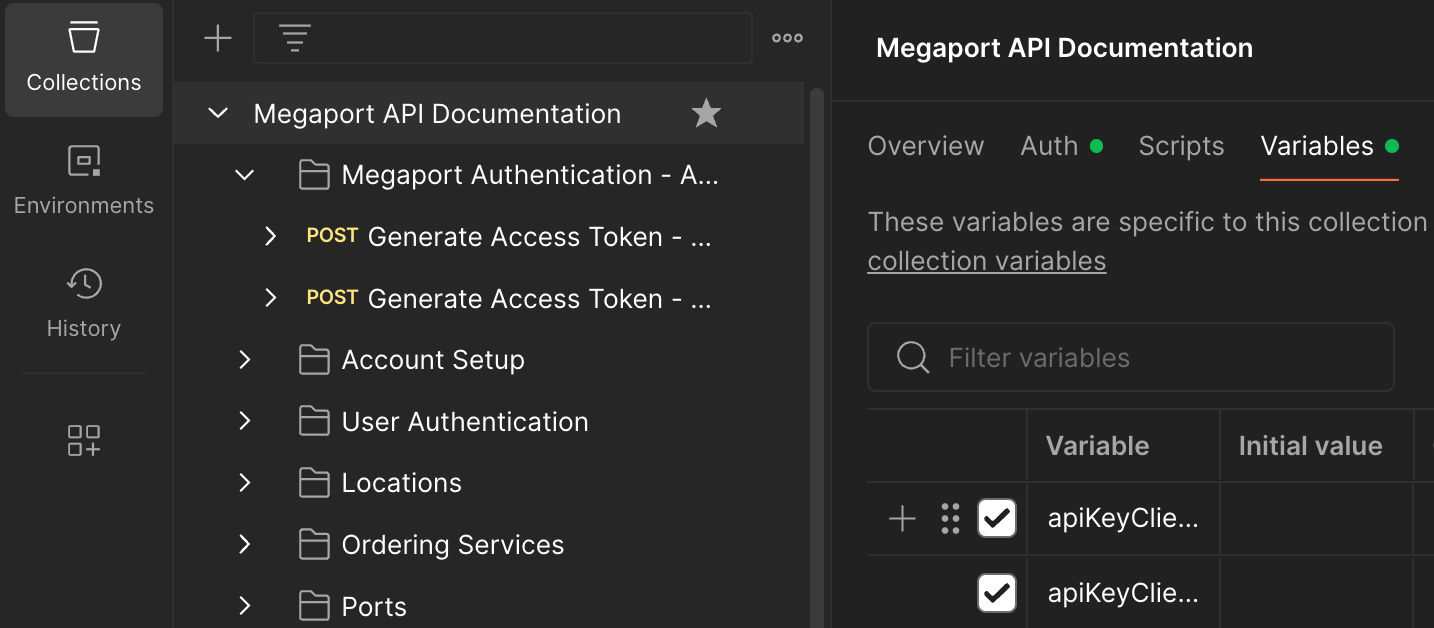Open the Megaport Authentication - A... folder

point(530,176)
